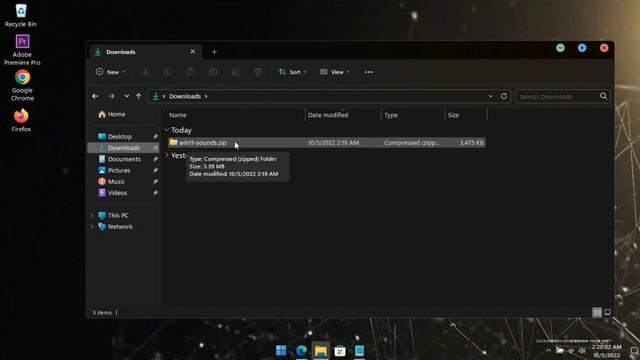Open the See more ellipsis menu
Screen dimensions: 640x360
tap(369, 72)
